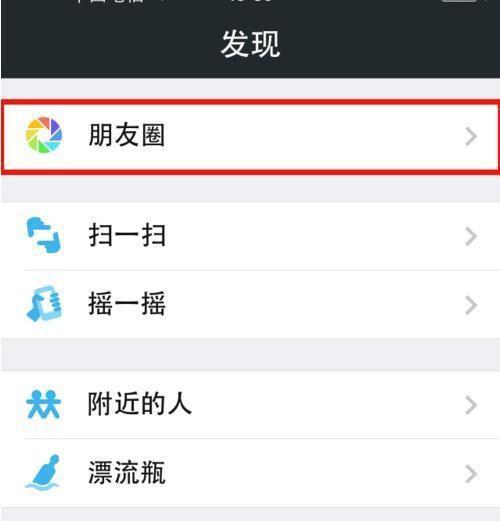Tap the 附近的人 people icon
This screenshot has height=521, width=500.
click(43, 404)
